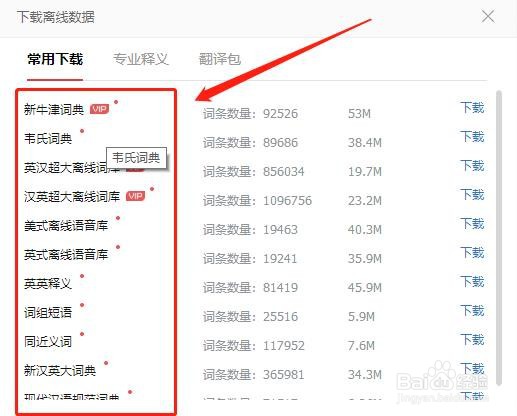Click the 7.6M size value
The image size is (517, 416).
pos(361,346)
